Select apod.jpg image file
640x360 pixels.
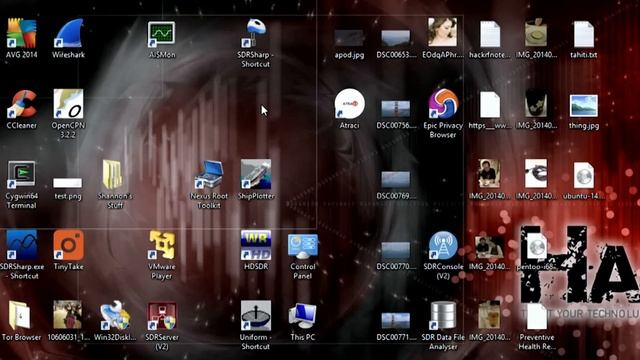(x=349, y=38)
